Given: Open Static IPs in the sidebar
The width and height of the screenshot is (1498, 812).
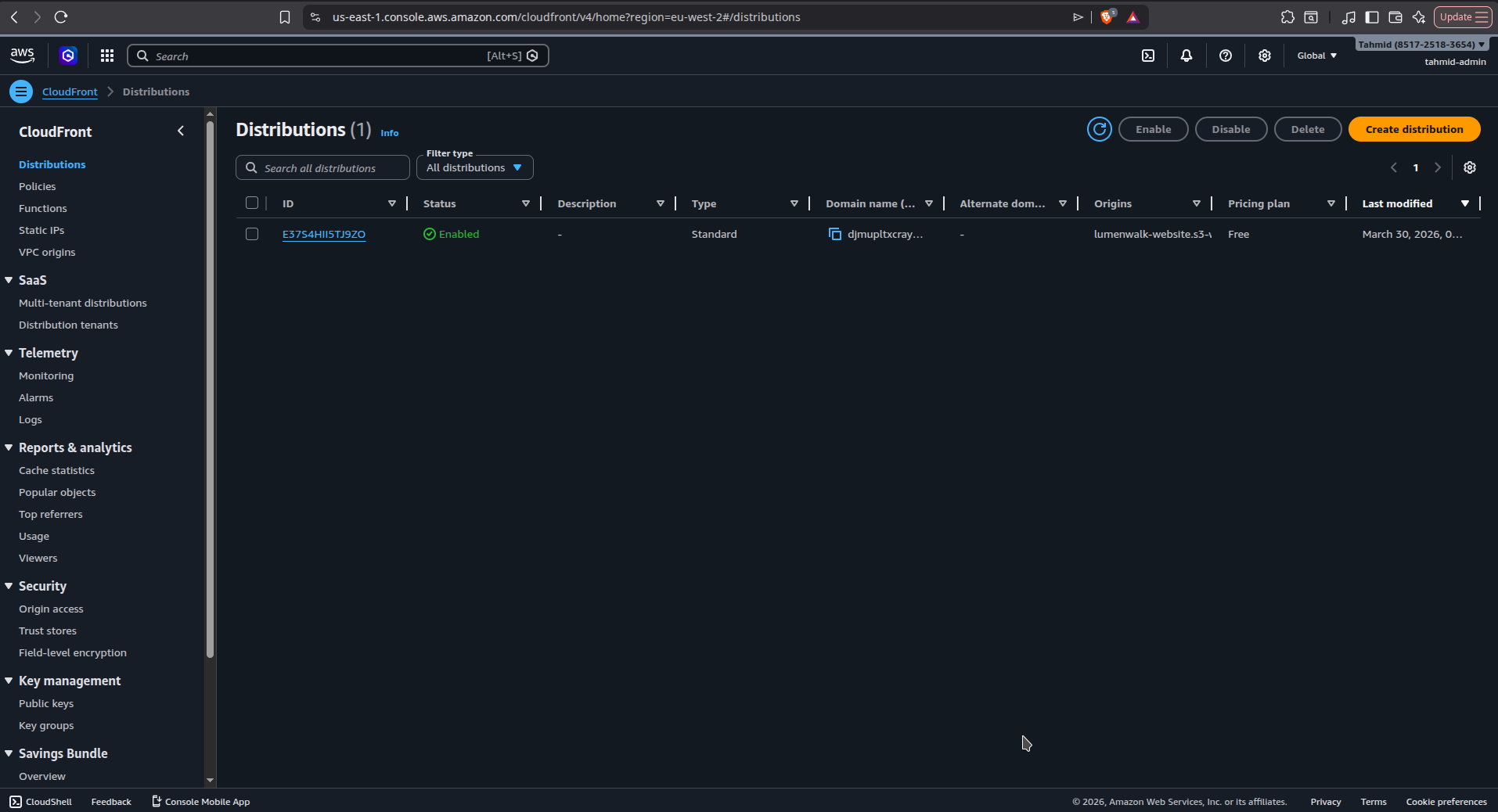Looking at the screenshot, I should pos(41,230).
